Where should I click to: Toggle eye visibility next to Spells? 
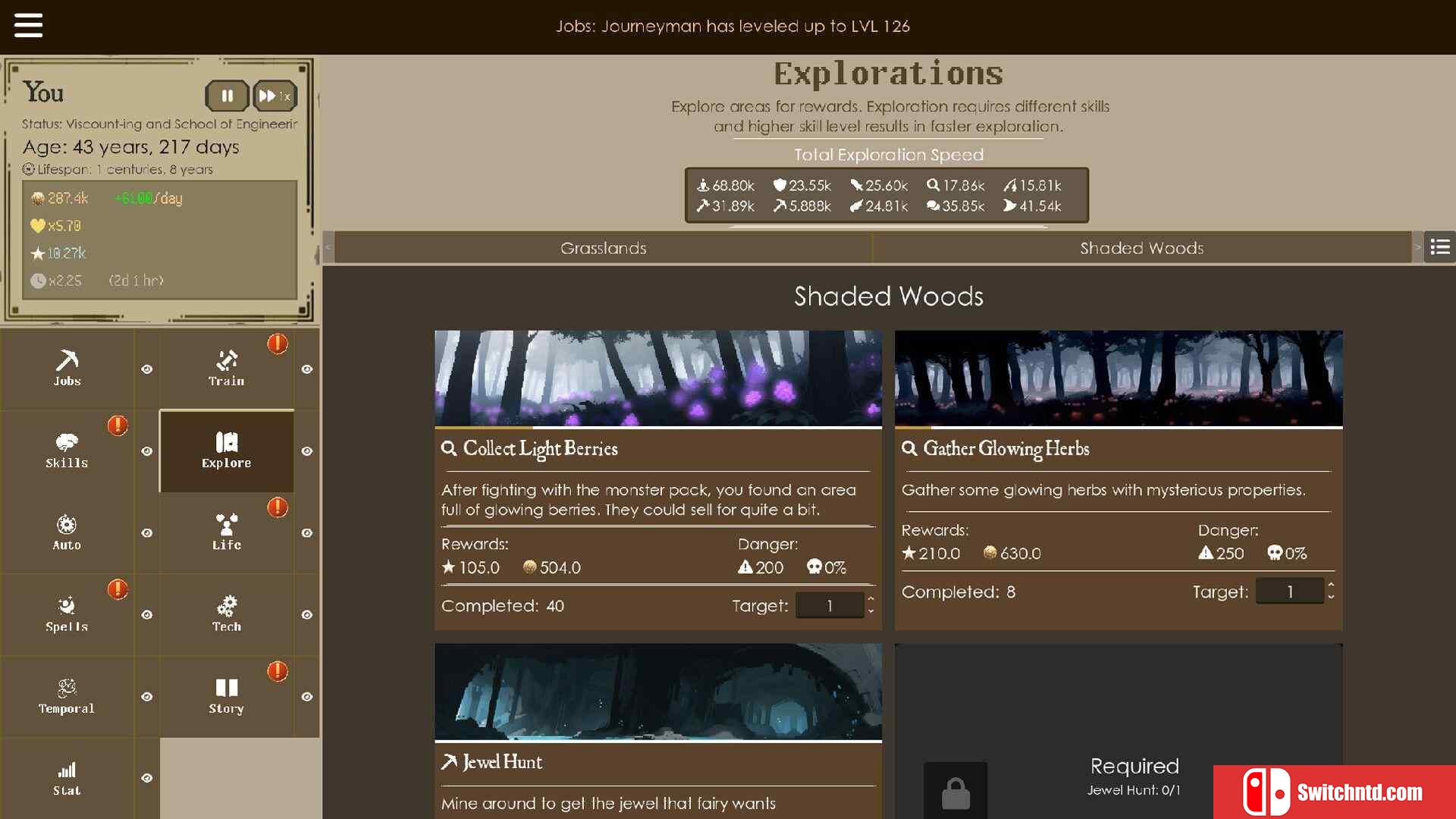point(147,615)
